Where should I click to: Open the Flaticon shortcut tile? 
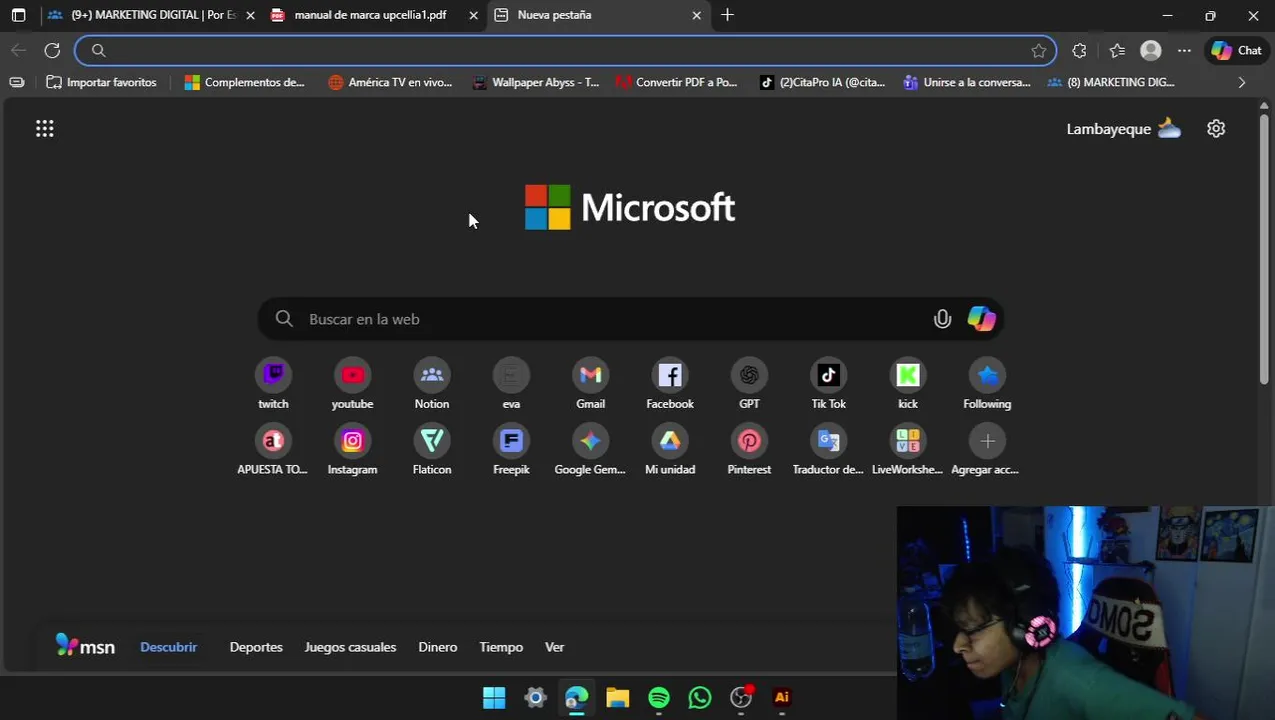tap(432, 450)
